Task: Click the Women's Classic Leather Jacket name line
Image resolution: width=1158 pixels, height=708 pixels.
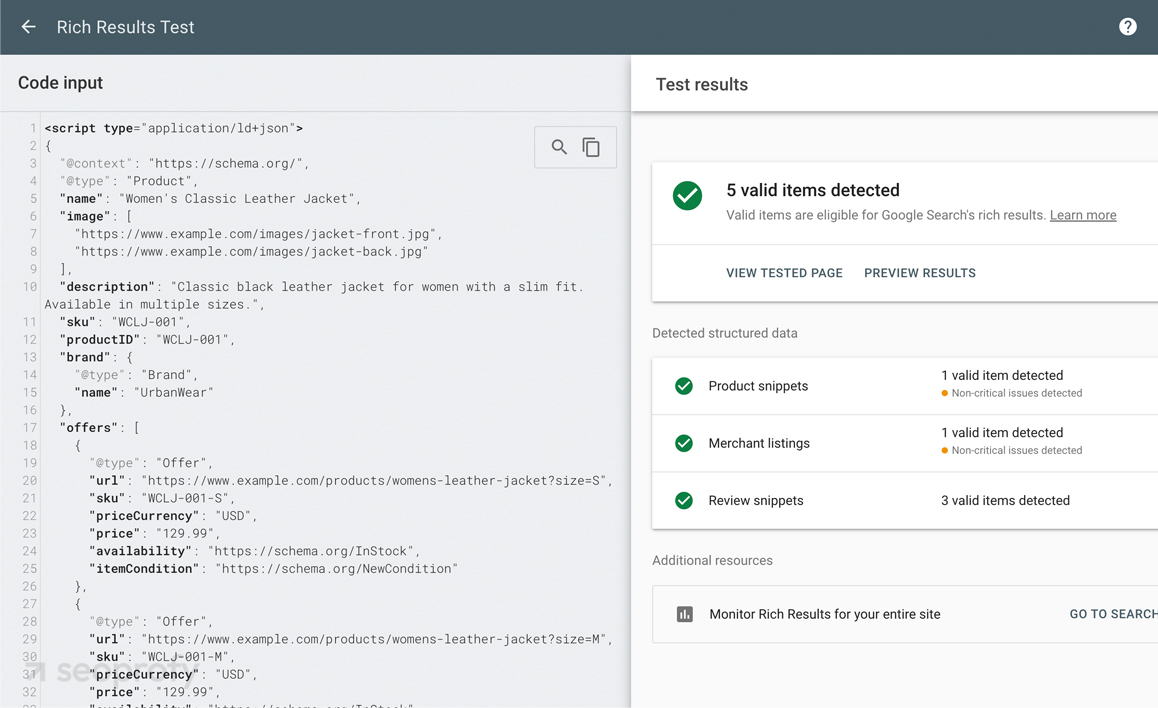Action: [x=210, y=199]
